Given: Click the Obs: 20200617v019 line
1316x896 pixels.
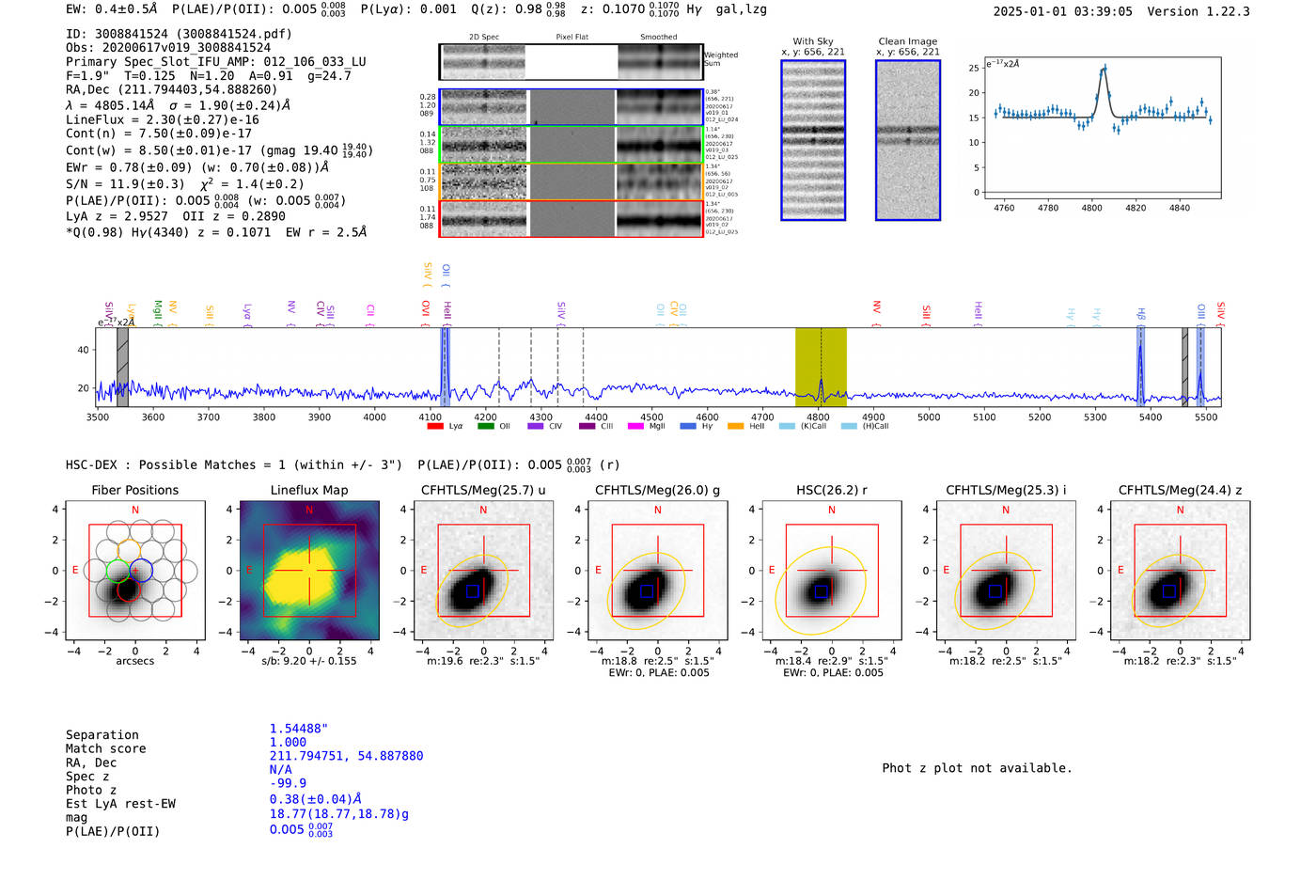Looking at the screenshot, I should tap(168, 48).
